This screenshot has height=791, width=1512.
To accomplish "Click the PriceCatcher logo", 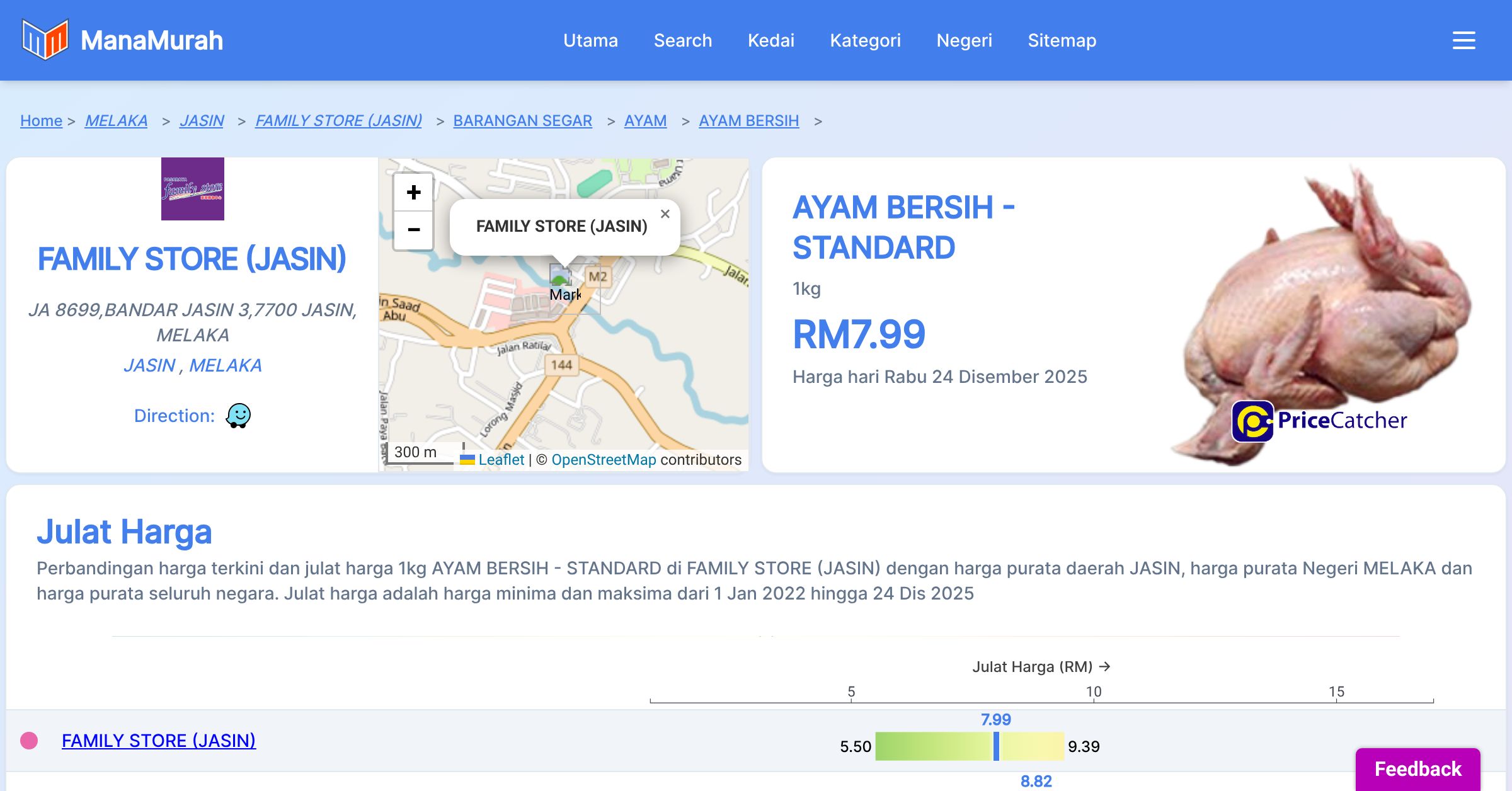I will click(x=1319, y=421).
